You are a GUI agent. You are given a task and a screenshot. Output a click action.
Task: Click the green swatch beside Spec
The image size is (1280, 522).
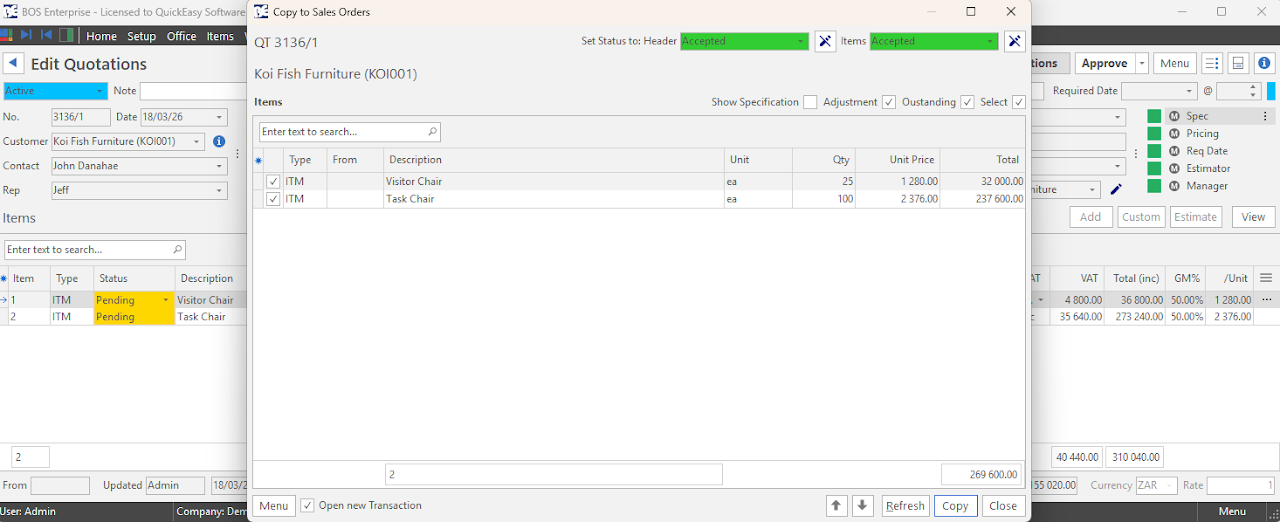[x=1154, y=117]
